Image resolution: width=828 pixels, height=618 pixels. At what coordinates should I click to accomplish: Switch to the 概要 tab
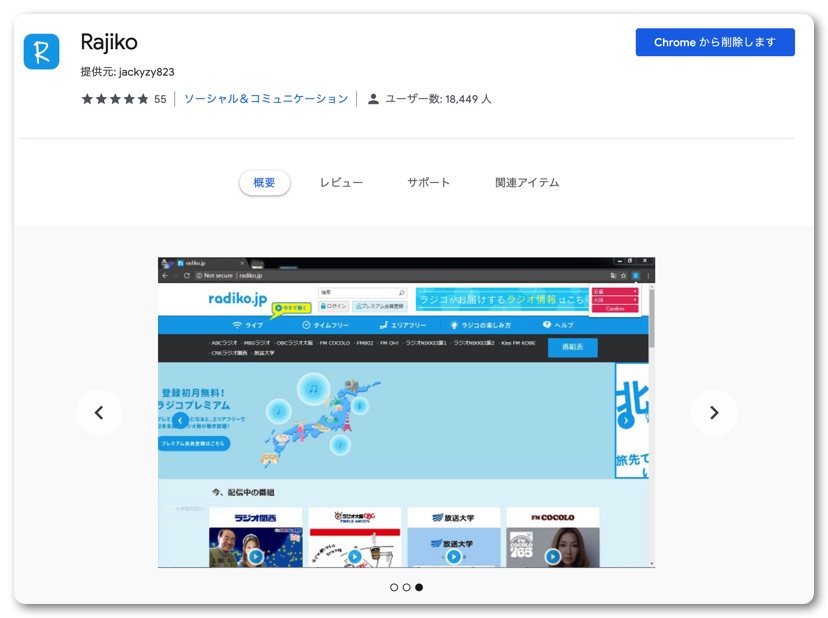[x=264, y=183]
